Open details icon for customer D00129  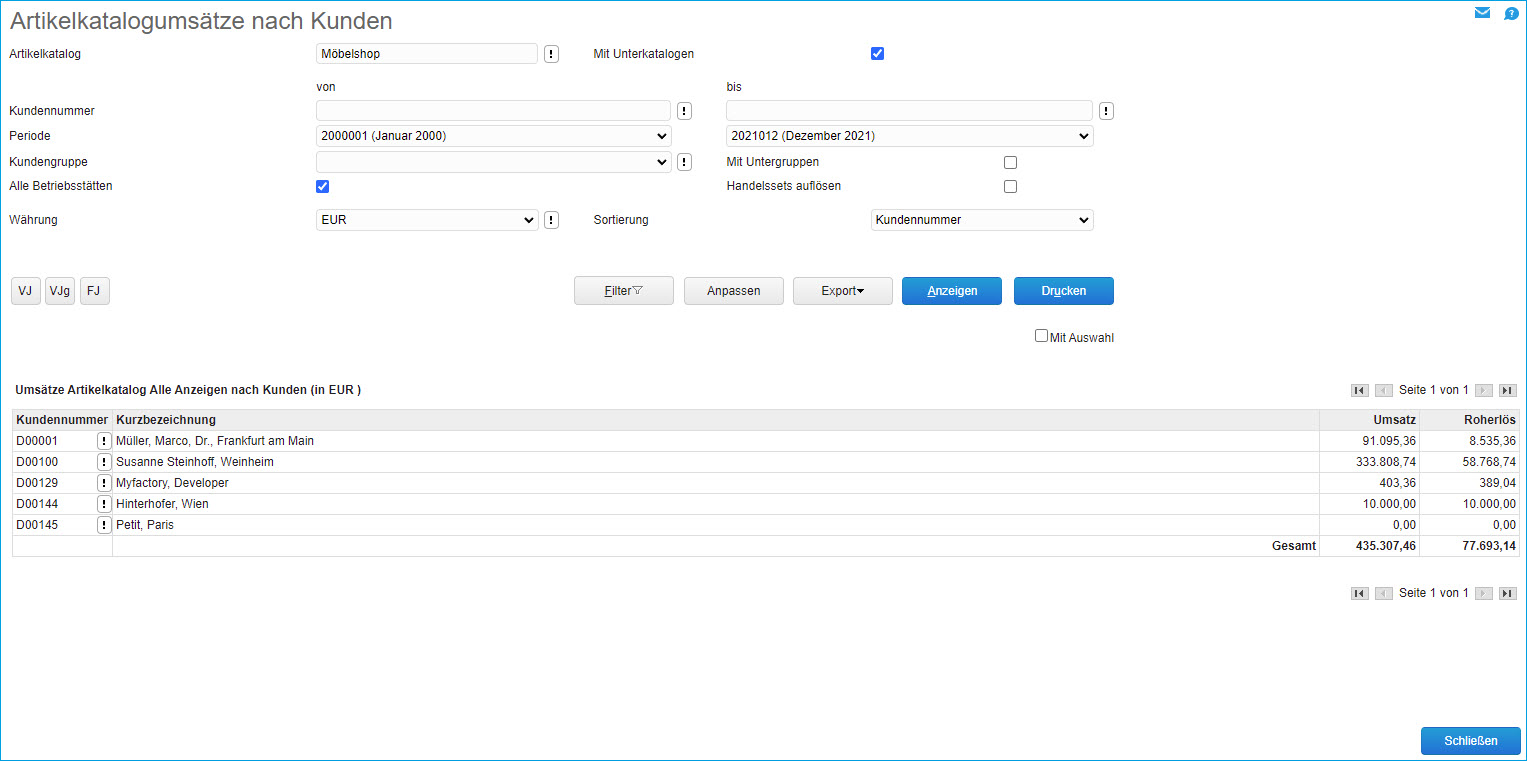click(104, 483)
